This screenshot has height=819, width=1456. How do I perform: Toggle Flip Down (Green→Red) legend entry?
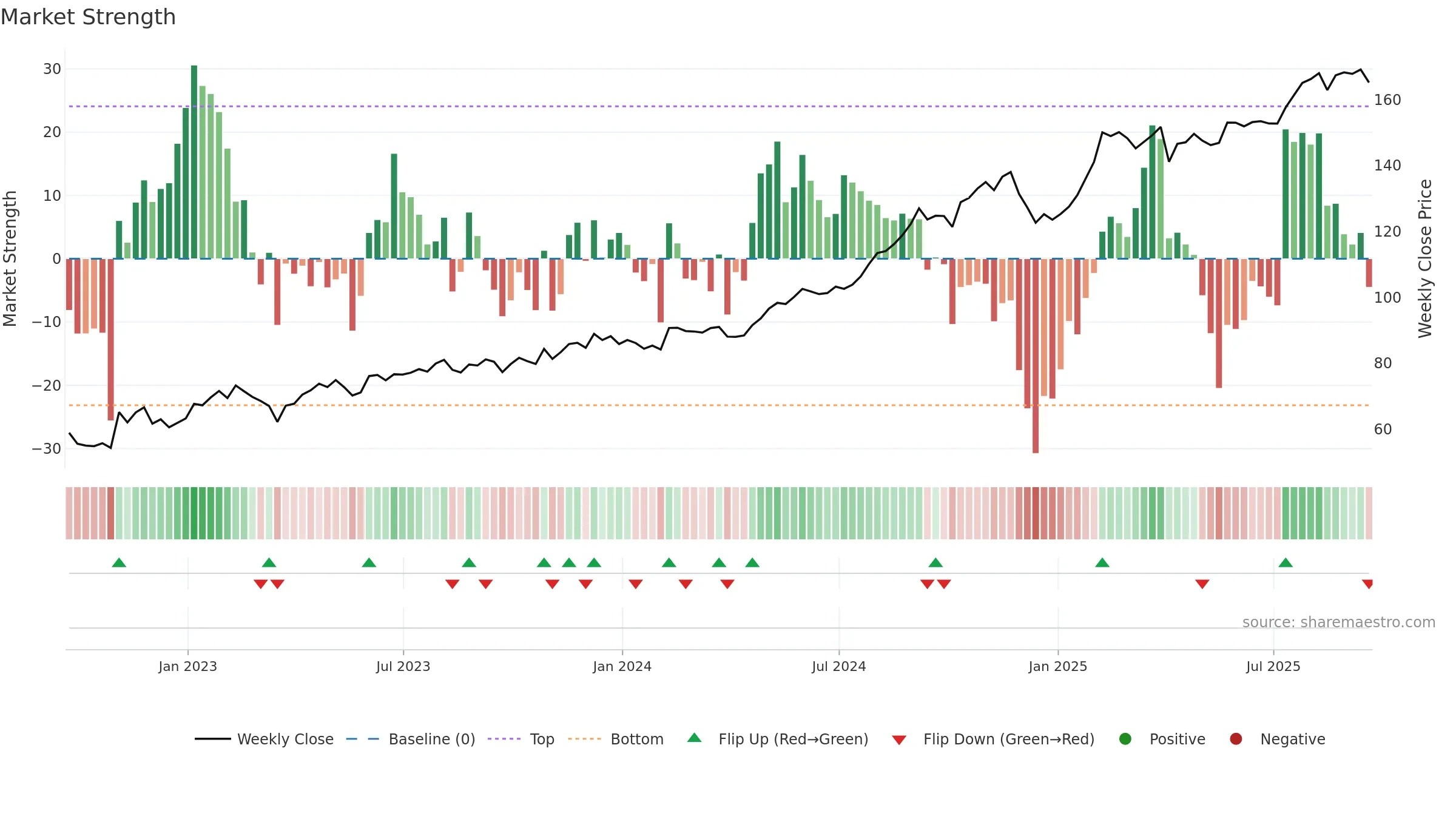(x=994, y=739)
